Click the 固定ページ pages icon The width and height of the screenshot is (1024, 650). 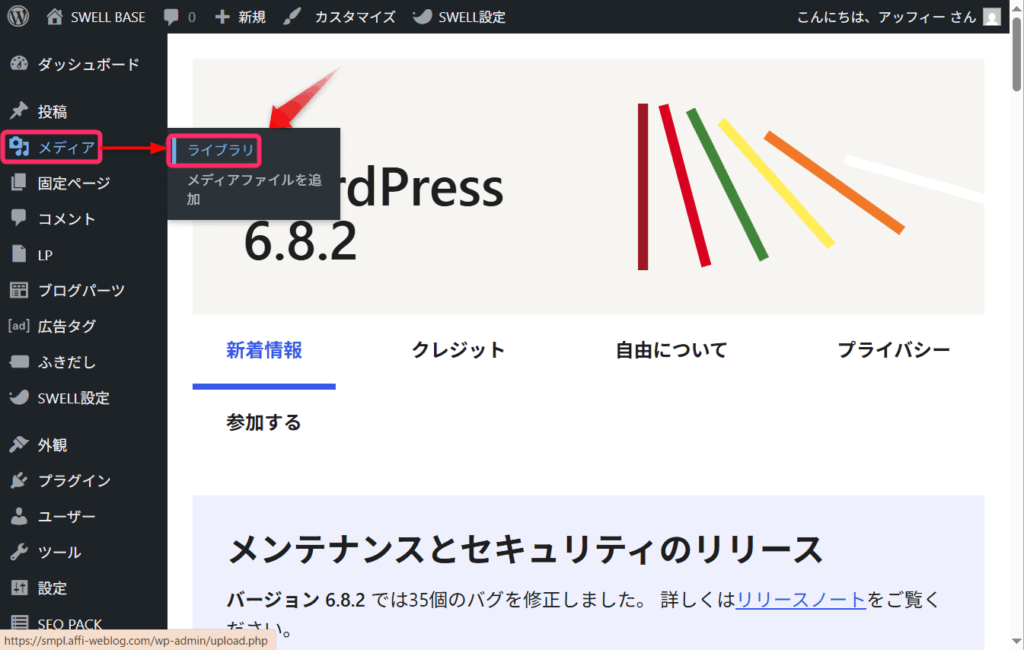[19, 183]
